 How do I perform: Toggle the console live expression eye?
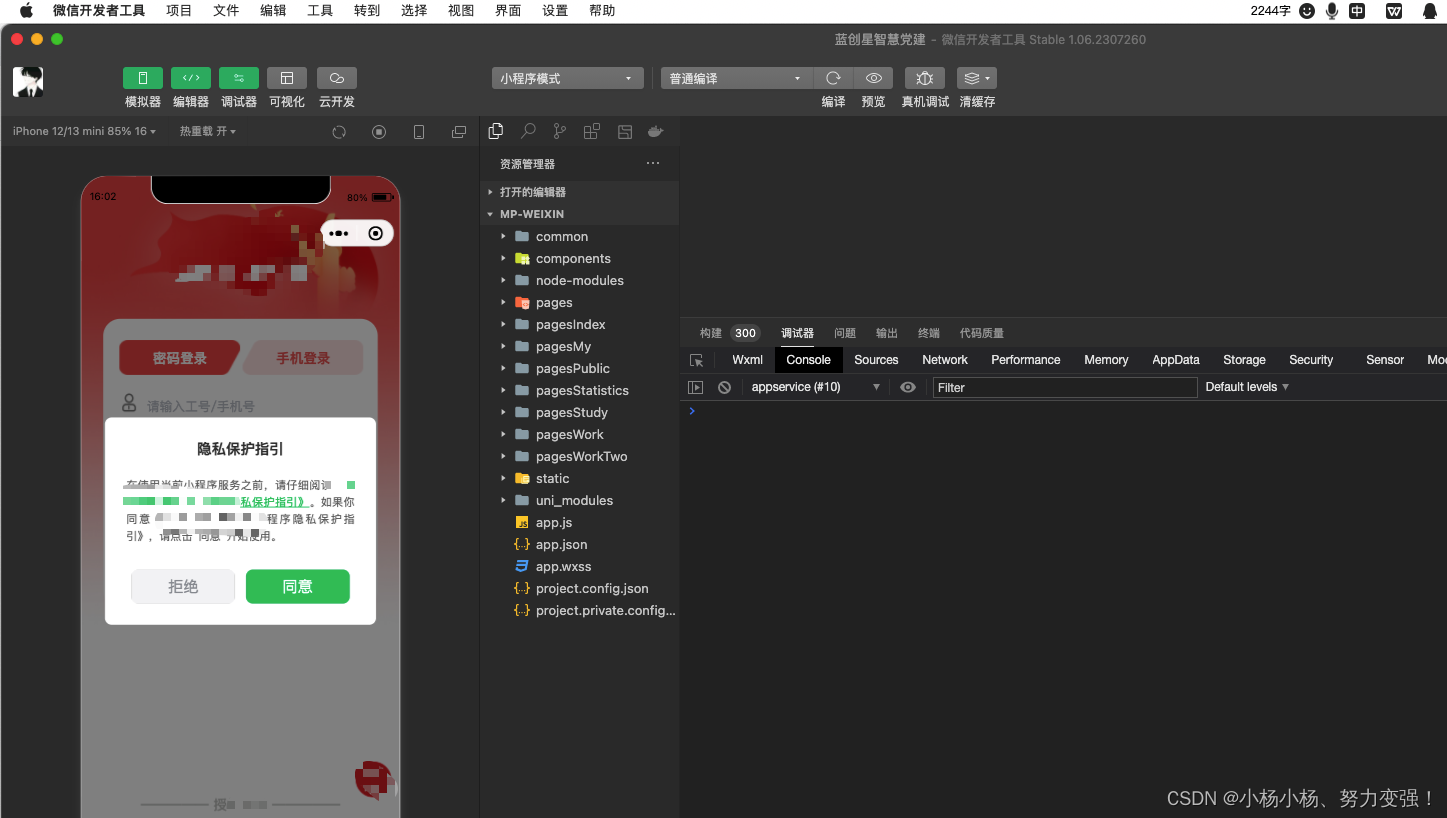(x=908, y=387)
